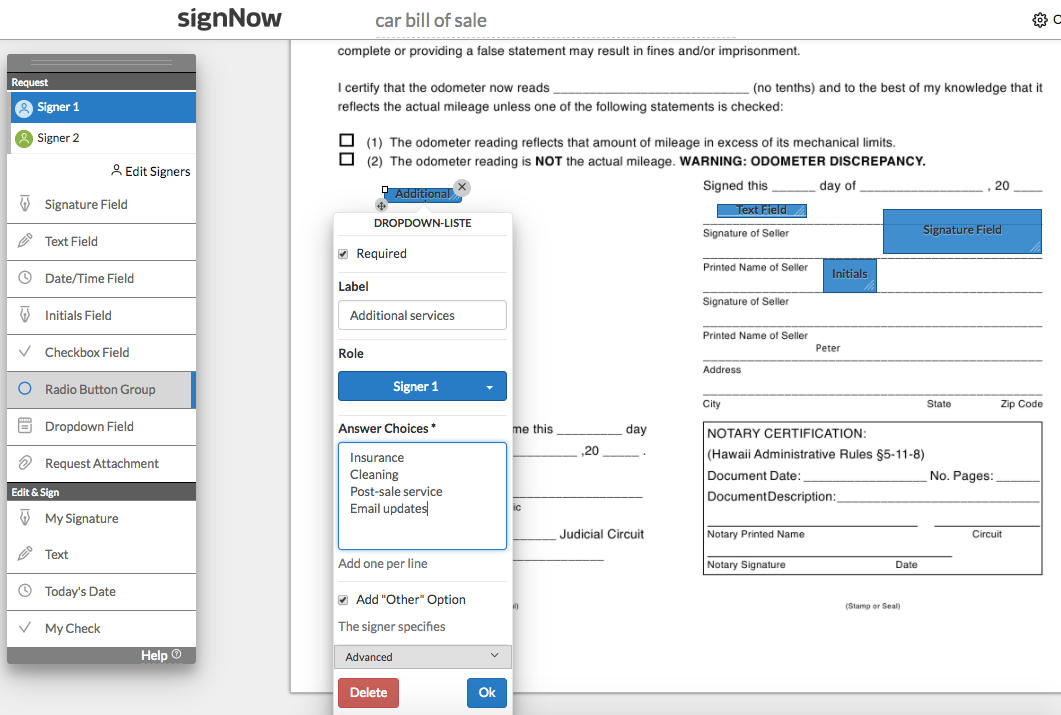Expand the Advanced section

(x=423, y=656)
